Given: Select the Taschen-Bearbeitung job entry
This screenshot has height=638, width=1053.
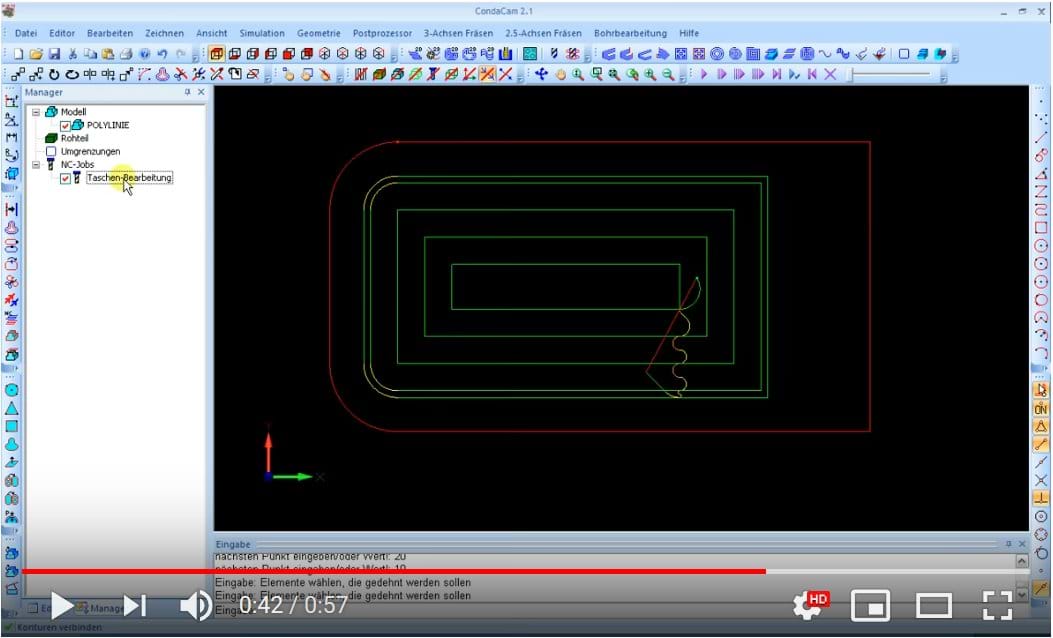Looking at the screenshot, I should [x=129, y=178].
